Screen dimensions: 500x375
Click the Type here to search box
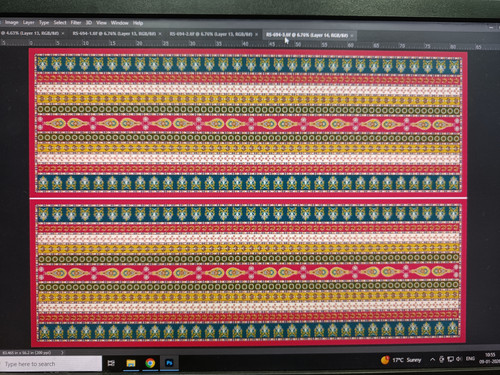[x=51, y=364]
